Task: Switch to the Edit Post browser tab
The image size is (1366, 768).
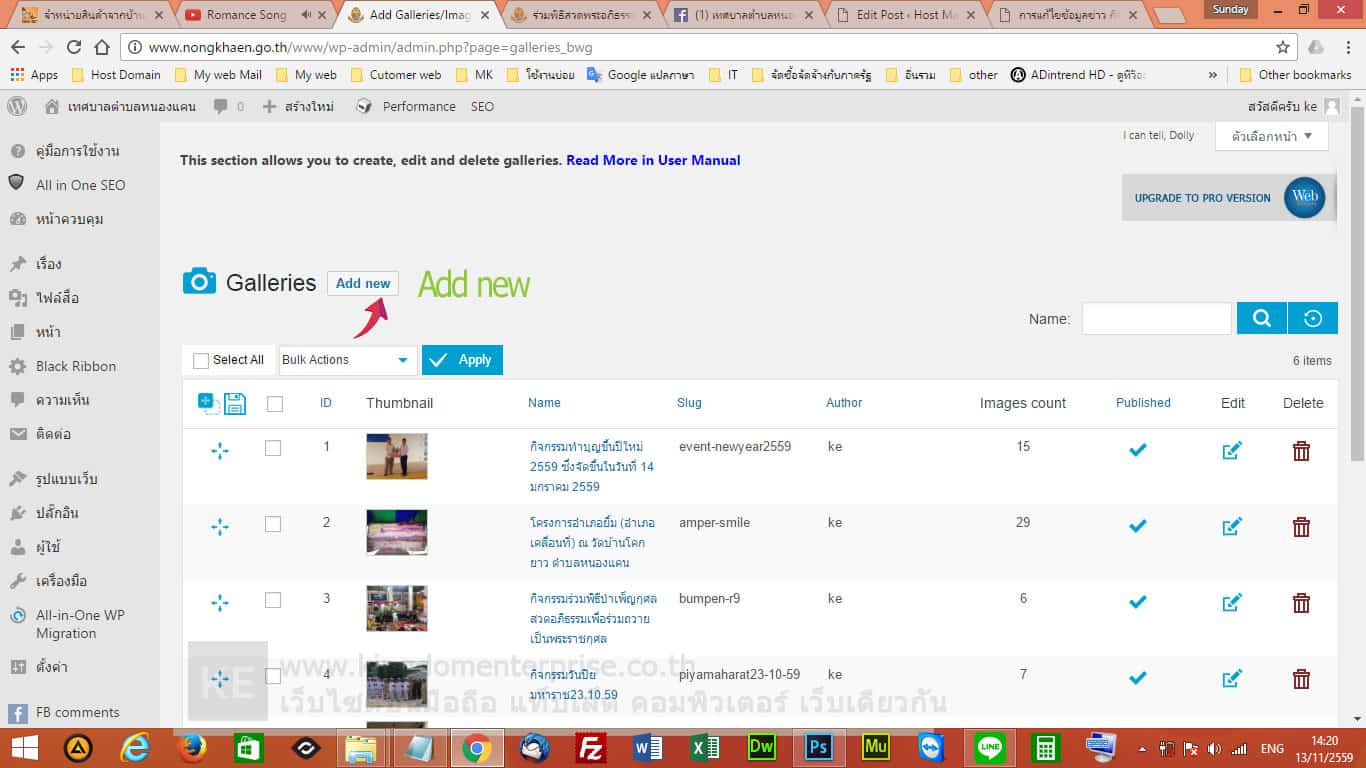Action: [x=906, y=15]
